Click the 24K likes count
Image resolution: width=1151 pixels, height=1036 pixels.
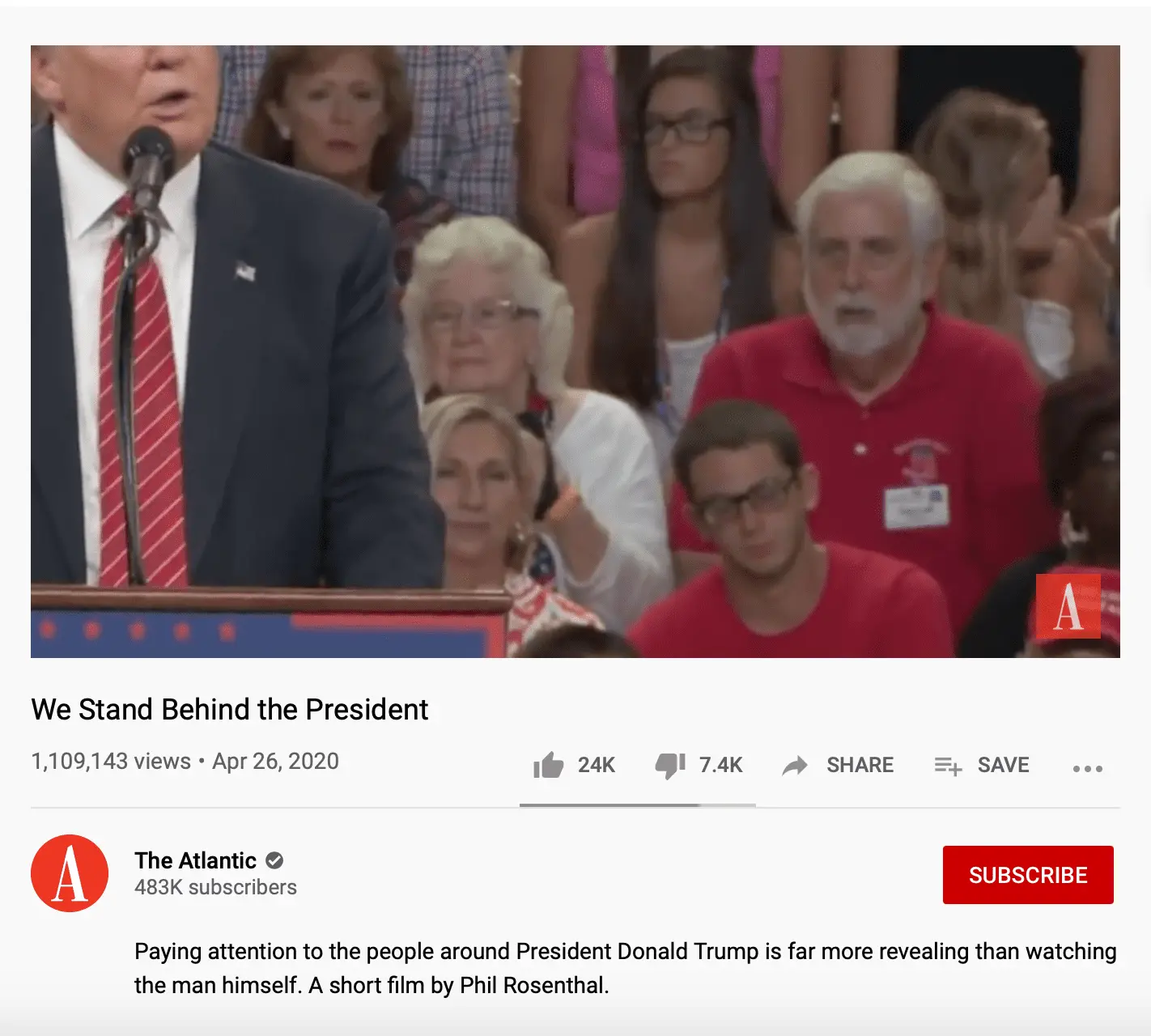click(x=597, y=765)
